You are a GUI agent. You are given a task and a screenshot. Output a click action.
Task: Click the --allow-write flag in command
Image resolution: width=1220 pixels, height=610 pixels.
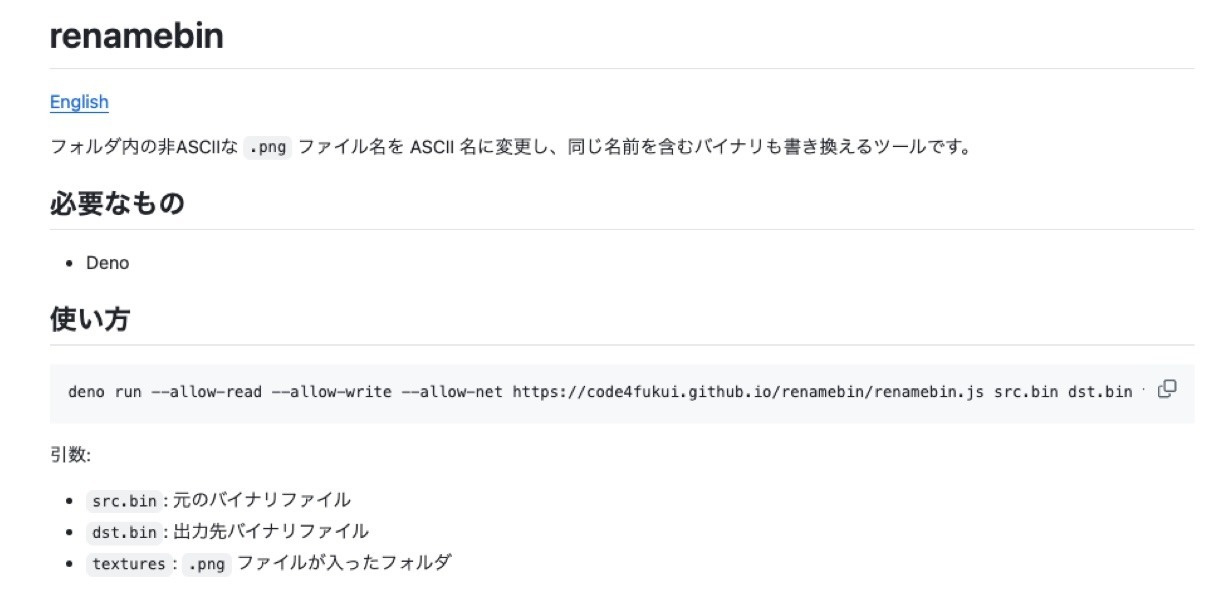331,391
